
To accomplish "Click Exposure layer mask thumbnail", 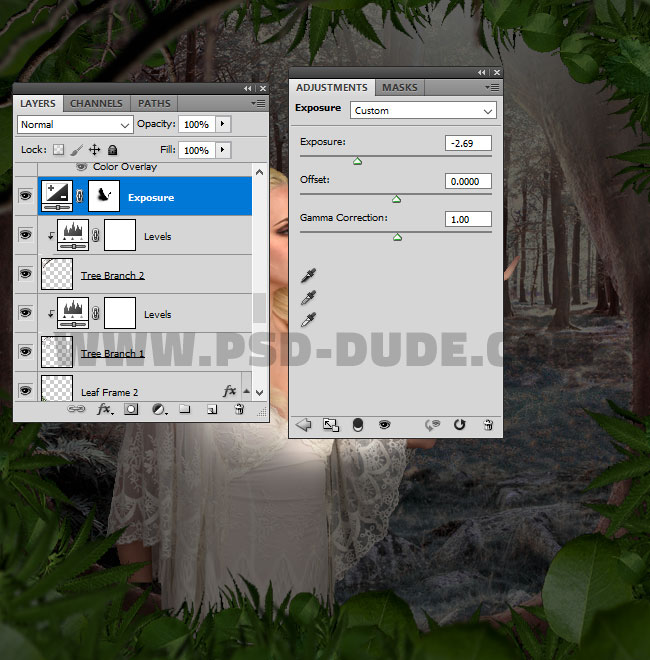I will 104,196.
